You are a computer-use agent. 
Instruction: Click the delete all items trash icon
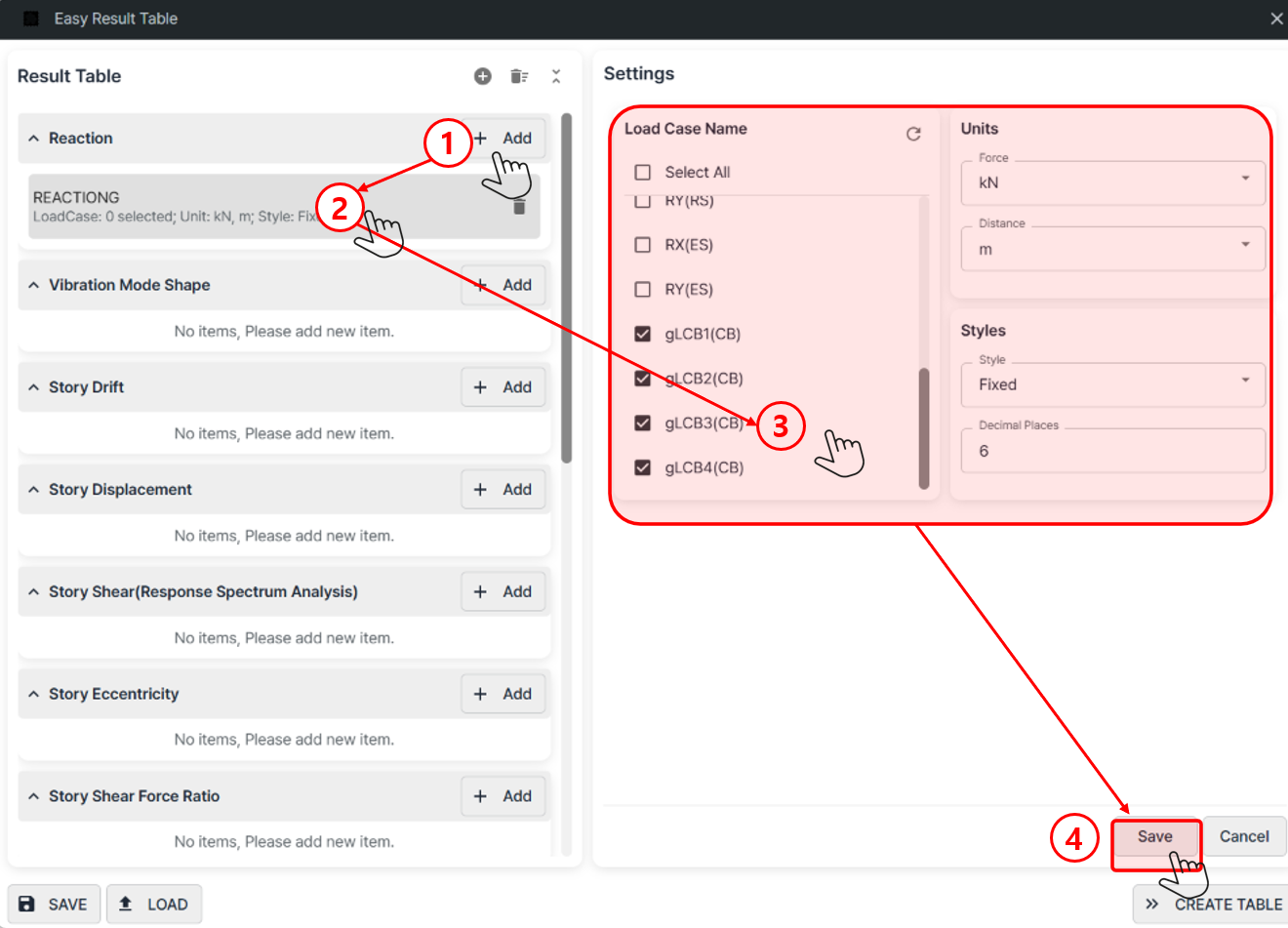coord(519,76)
